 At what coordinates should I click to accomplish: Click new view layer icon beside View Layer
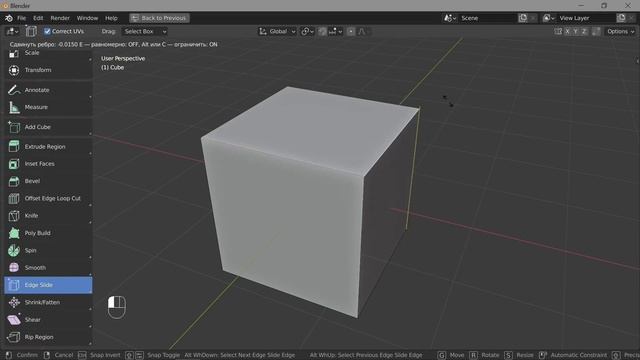(x=621, y=18)
